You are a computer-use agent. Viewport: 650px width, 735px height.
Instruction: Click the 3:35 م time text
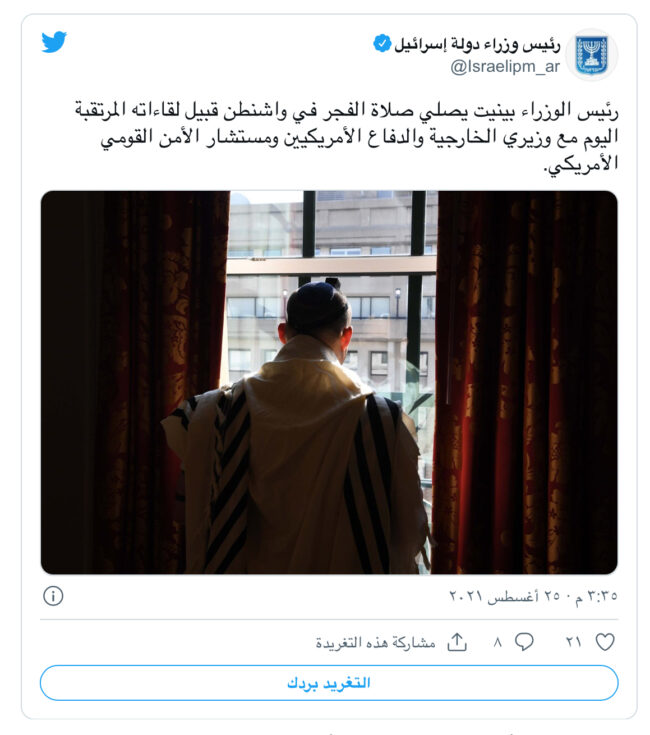click(x=596, y=596)
